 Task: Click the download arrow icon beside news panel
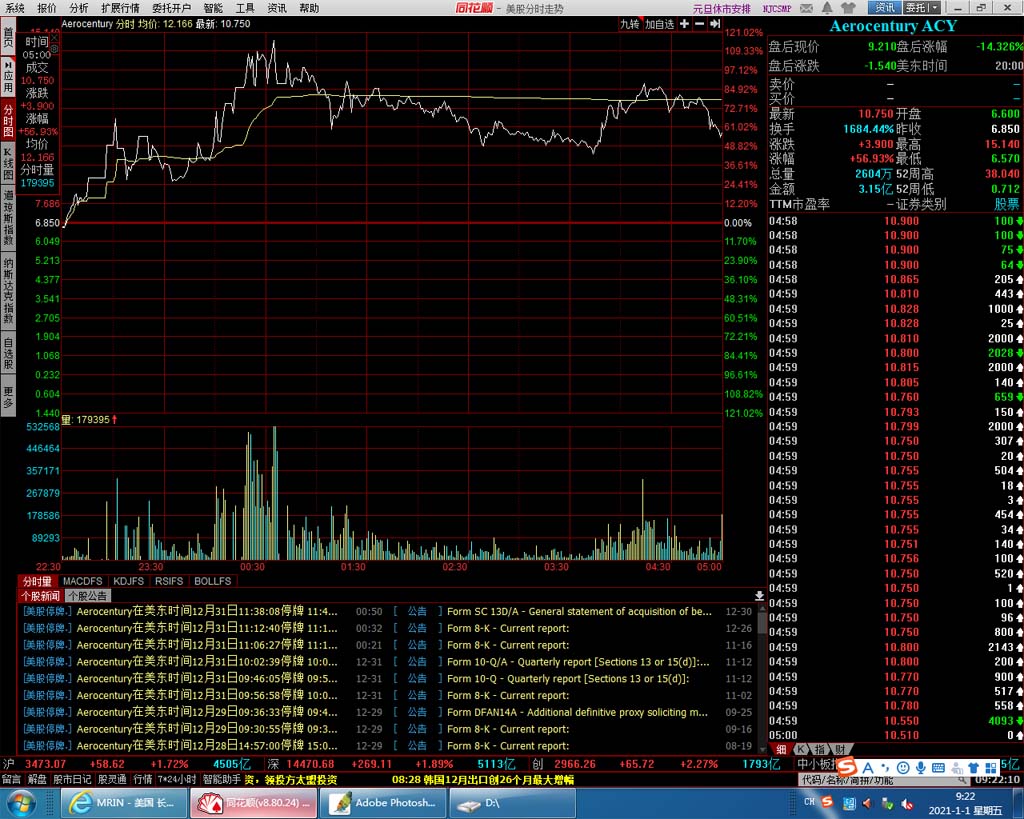pyautogui.click(x=759, y=596)
